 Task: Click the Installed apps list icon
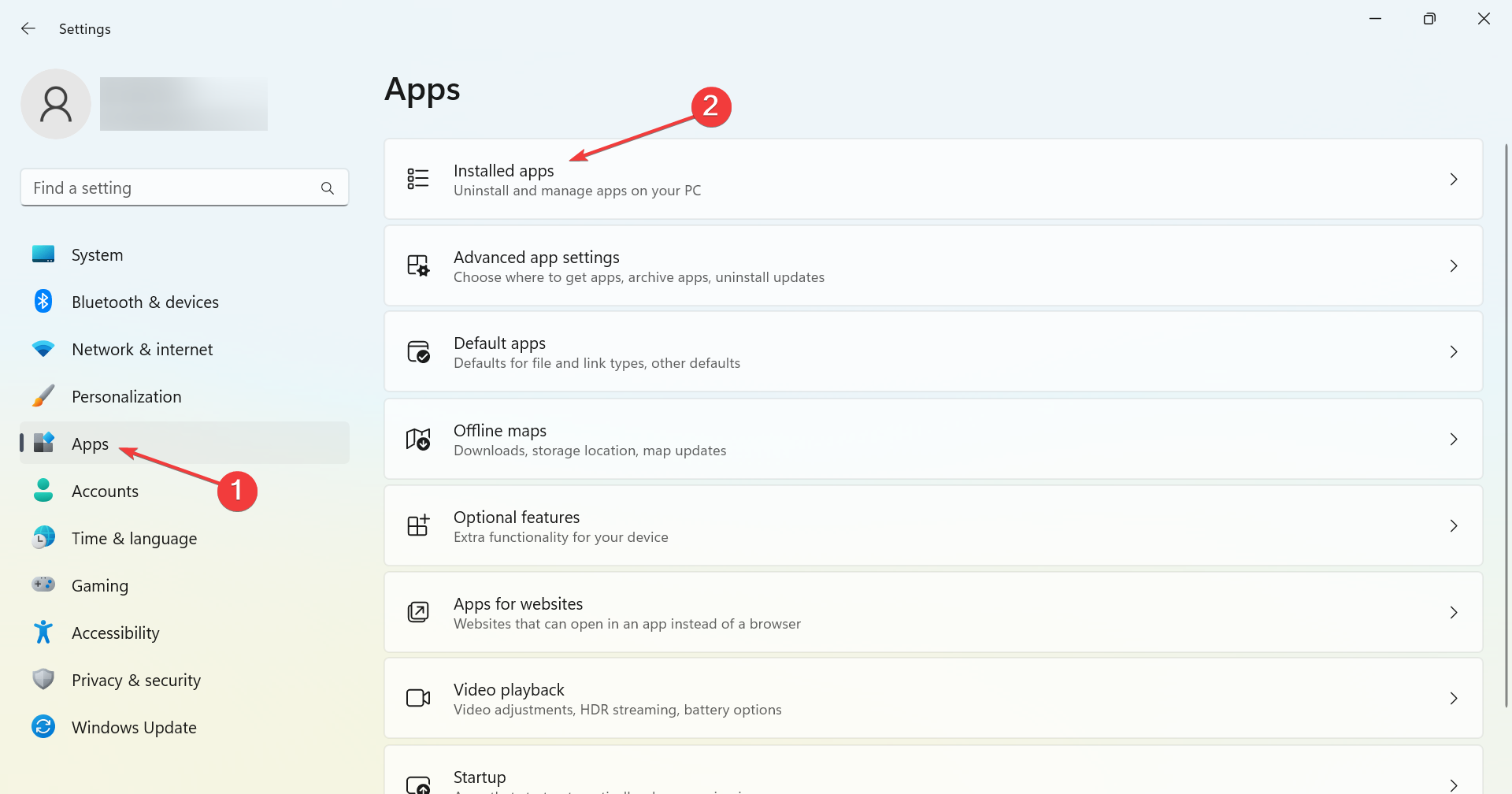click(x=418, y=179)
